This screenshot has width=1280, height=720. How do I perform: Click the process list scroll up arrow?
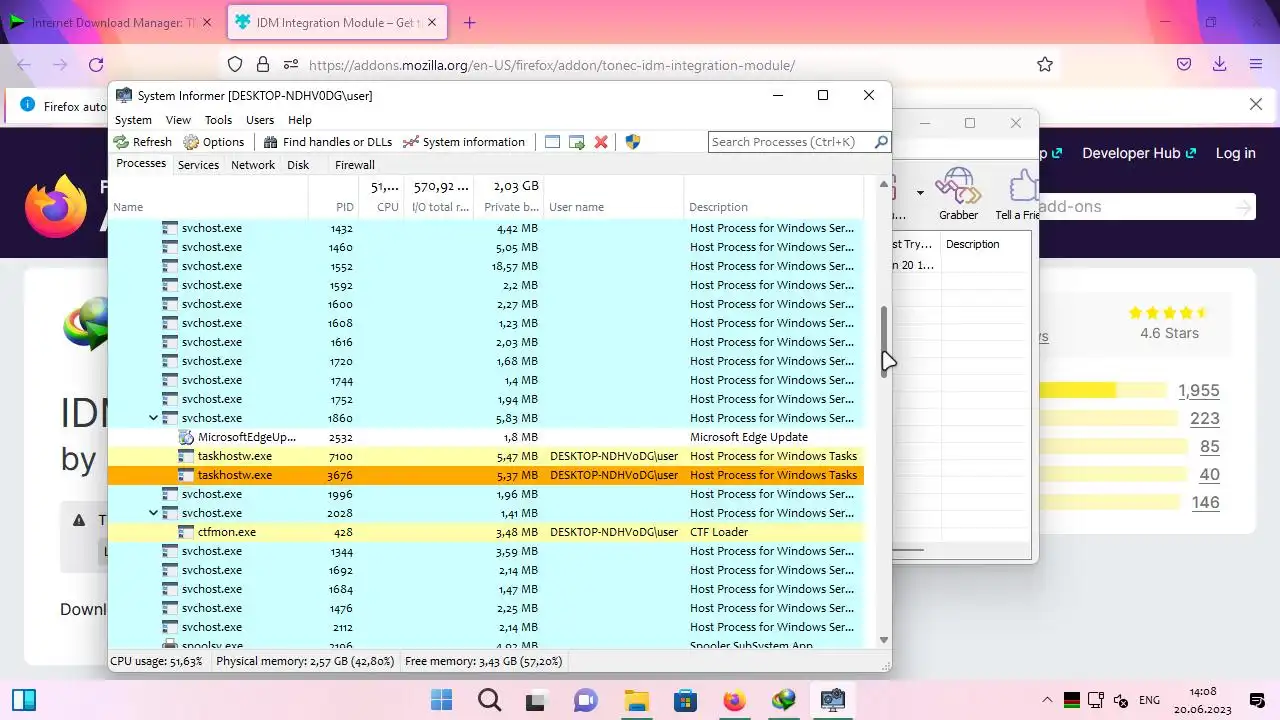coord(883,184)
